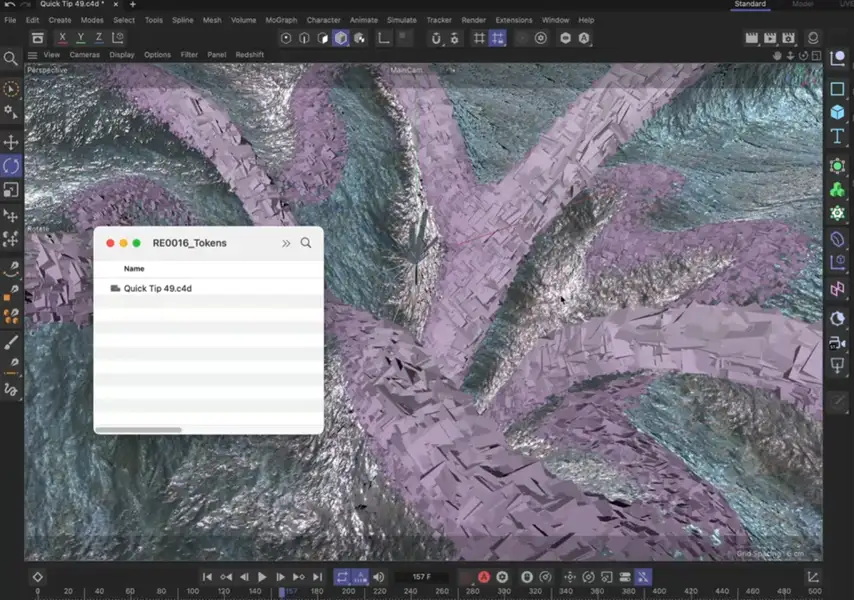Select the Text spline icon in the right sidebar
This screenshot has width=854, height=600.
click(838, 136)
